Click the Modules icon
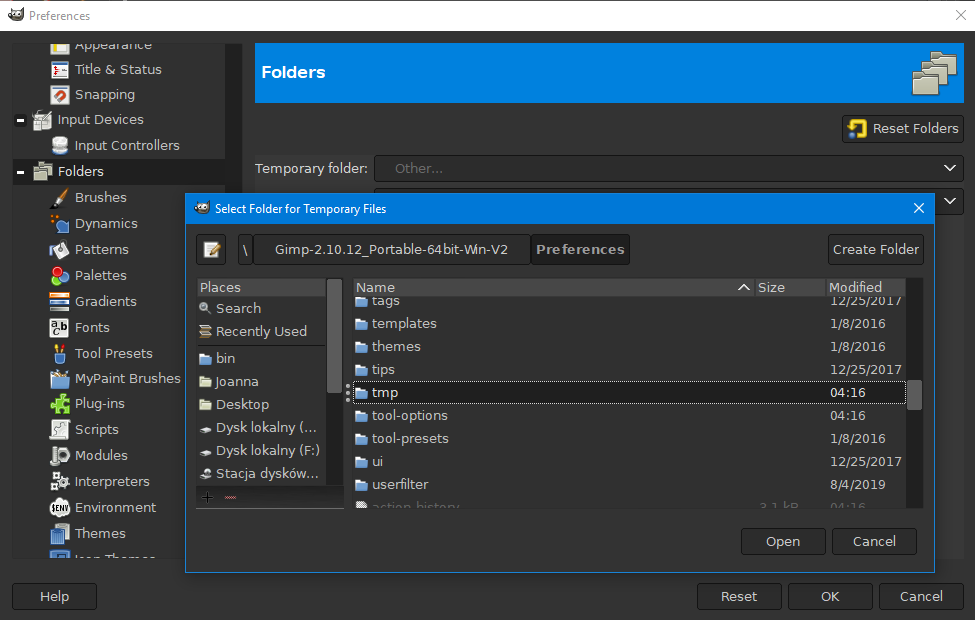 60,456
